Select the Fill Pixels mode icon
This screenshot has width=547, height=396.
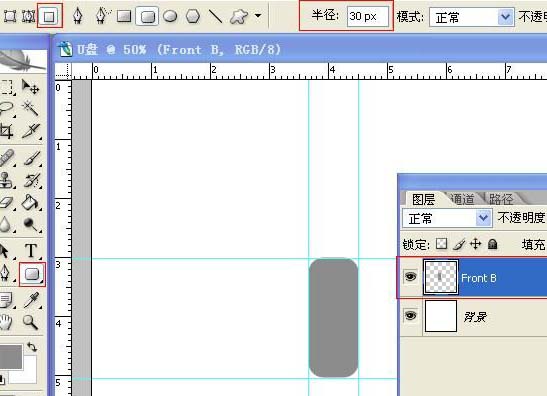pyautogui.click(x=49, y=16)
